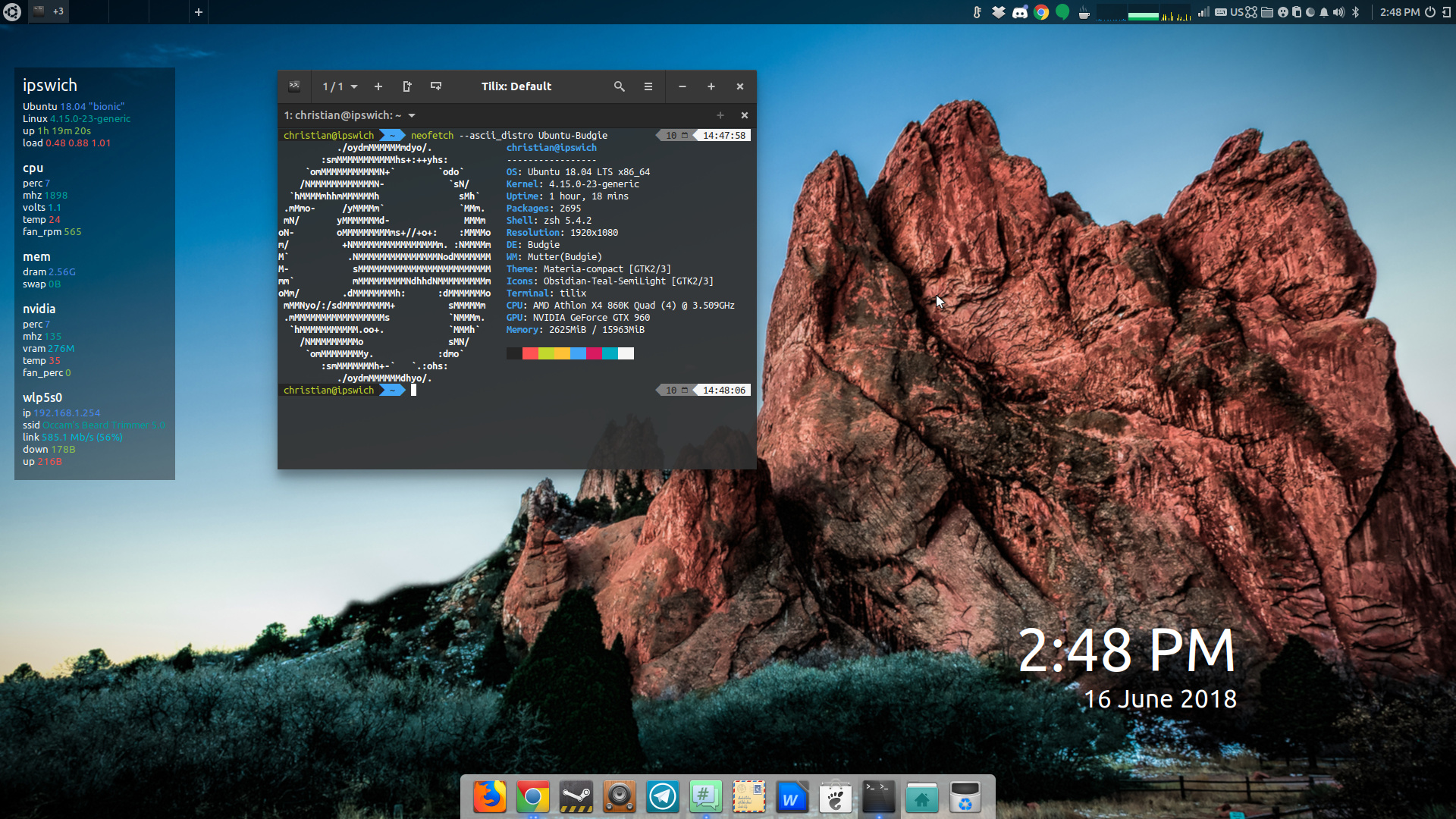Viewport: 1456px width, 819px height.
Task: Launch Steam from the dock
Action: pos(576,797)
